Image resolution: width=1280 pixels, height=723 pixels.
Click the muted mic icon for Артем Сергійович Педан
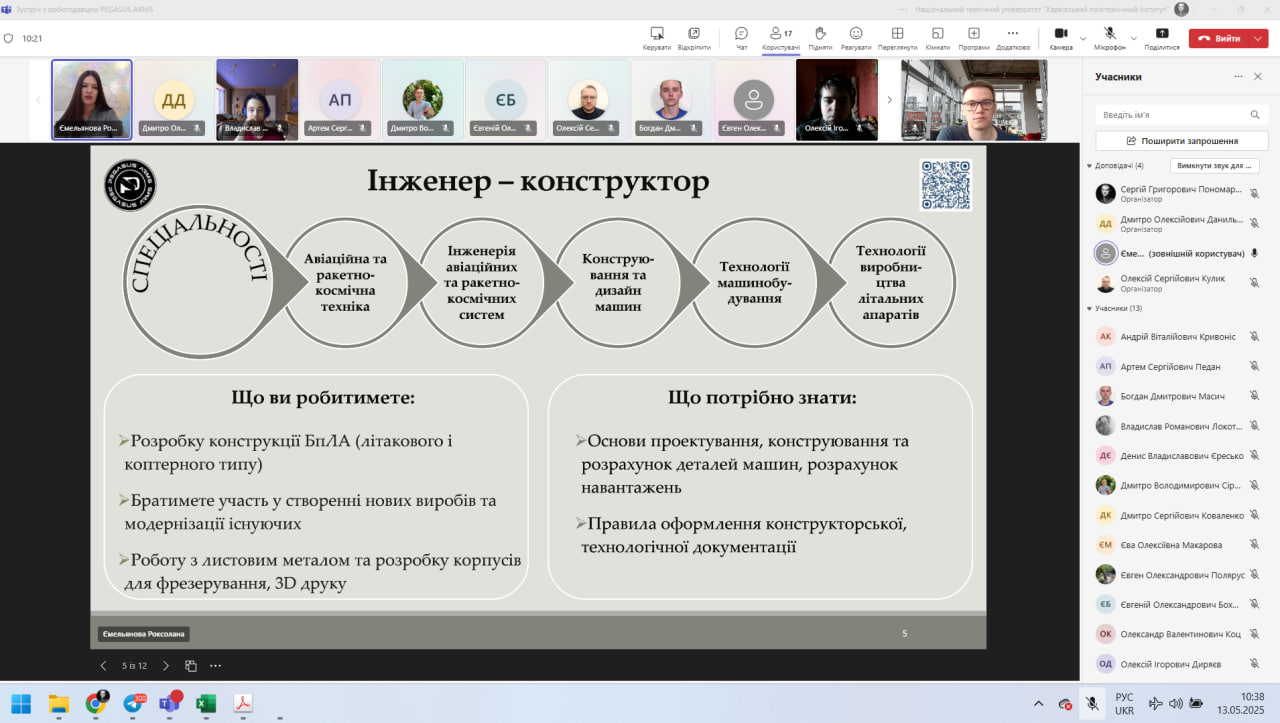coord(1254,366)
